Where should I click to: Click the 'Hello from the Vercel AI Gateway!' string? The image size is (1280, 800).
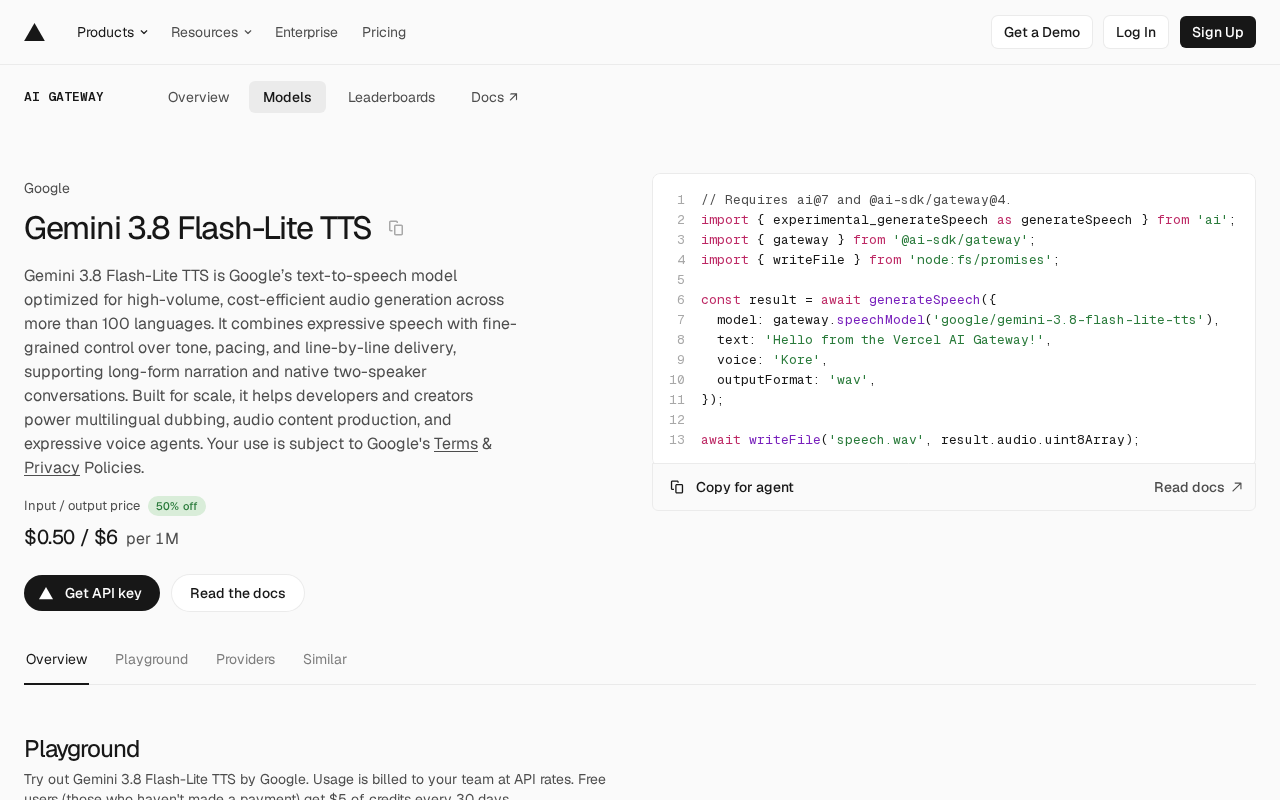click(x=905, y=339)
